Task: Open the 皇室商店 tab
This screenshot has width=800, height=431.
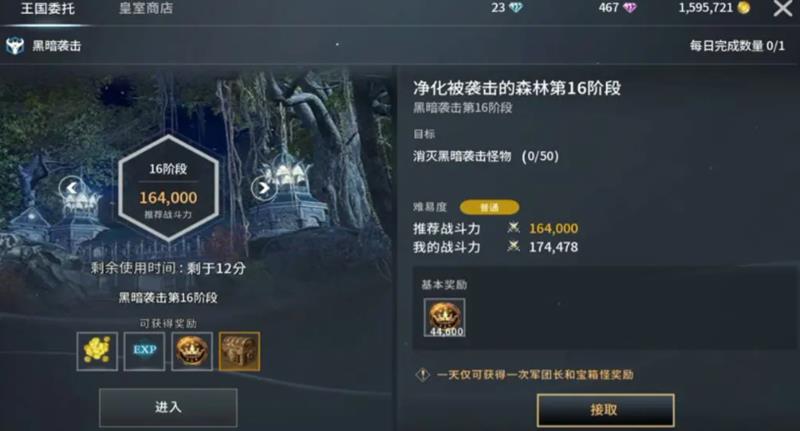Action: point(146,9)
